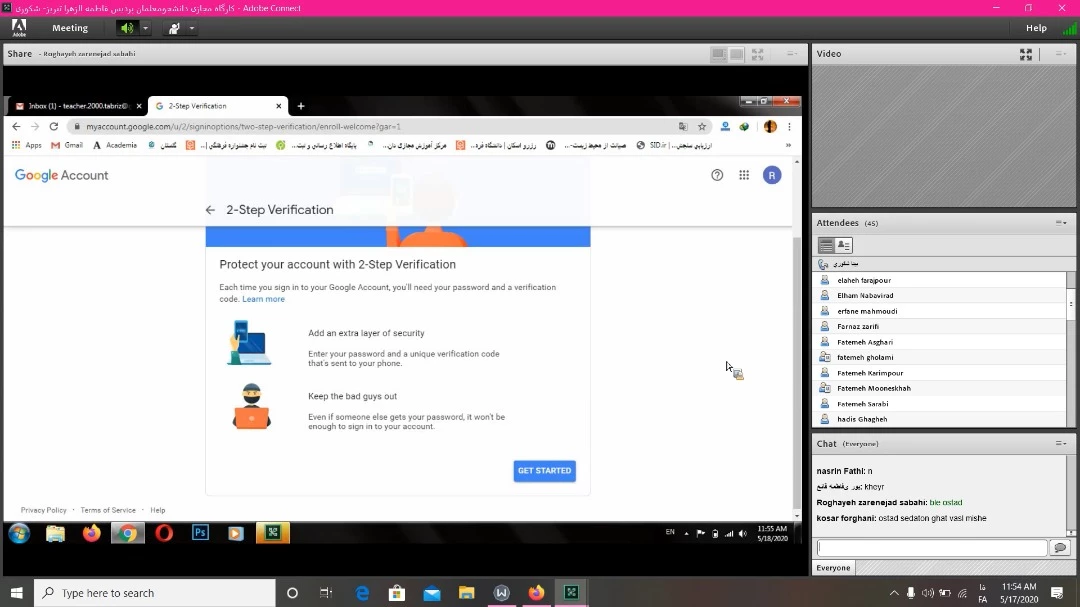Image resolution: width=1080 pixels, height=607 pixels.
Task: Click the Adobe logo icon
Action: (19, 27)
